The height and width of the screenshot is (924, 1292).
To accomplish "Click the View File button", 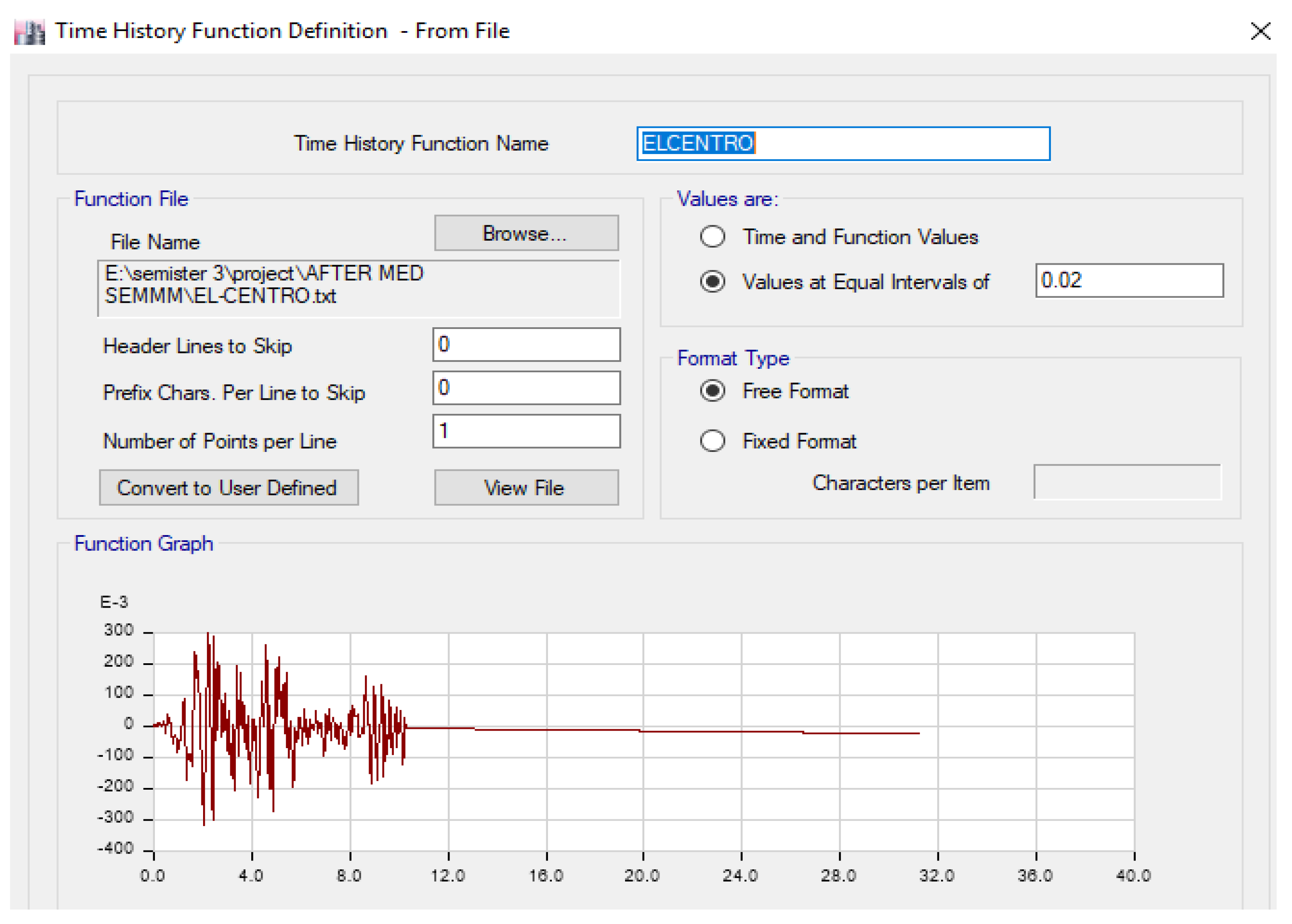I will click(x=526, y=488).
